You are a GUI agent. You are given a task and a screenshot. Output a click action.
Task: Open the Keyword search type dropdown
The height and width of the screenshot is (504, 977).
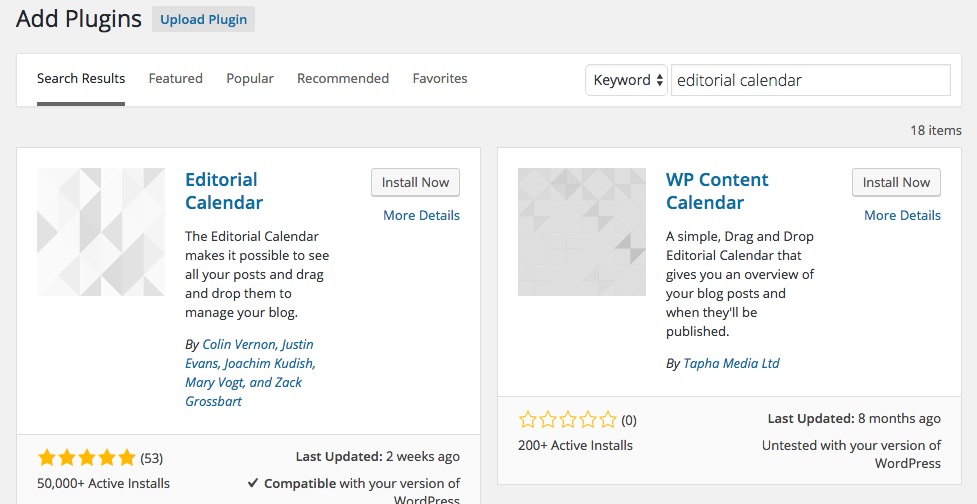click(626, 80)
